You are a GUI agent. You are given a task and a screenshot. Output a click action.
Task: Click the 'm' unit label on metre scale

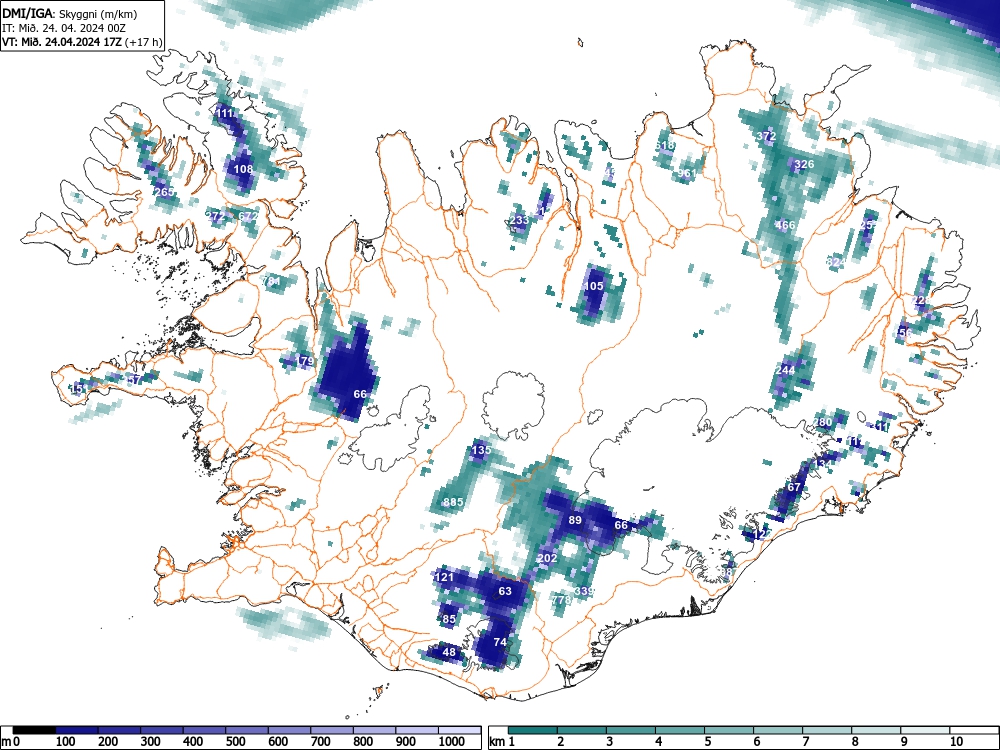6,742
